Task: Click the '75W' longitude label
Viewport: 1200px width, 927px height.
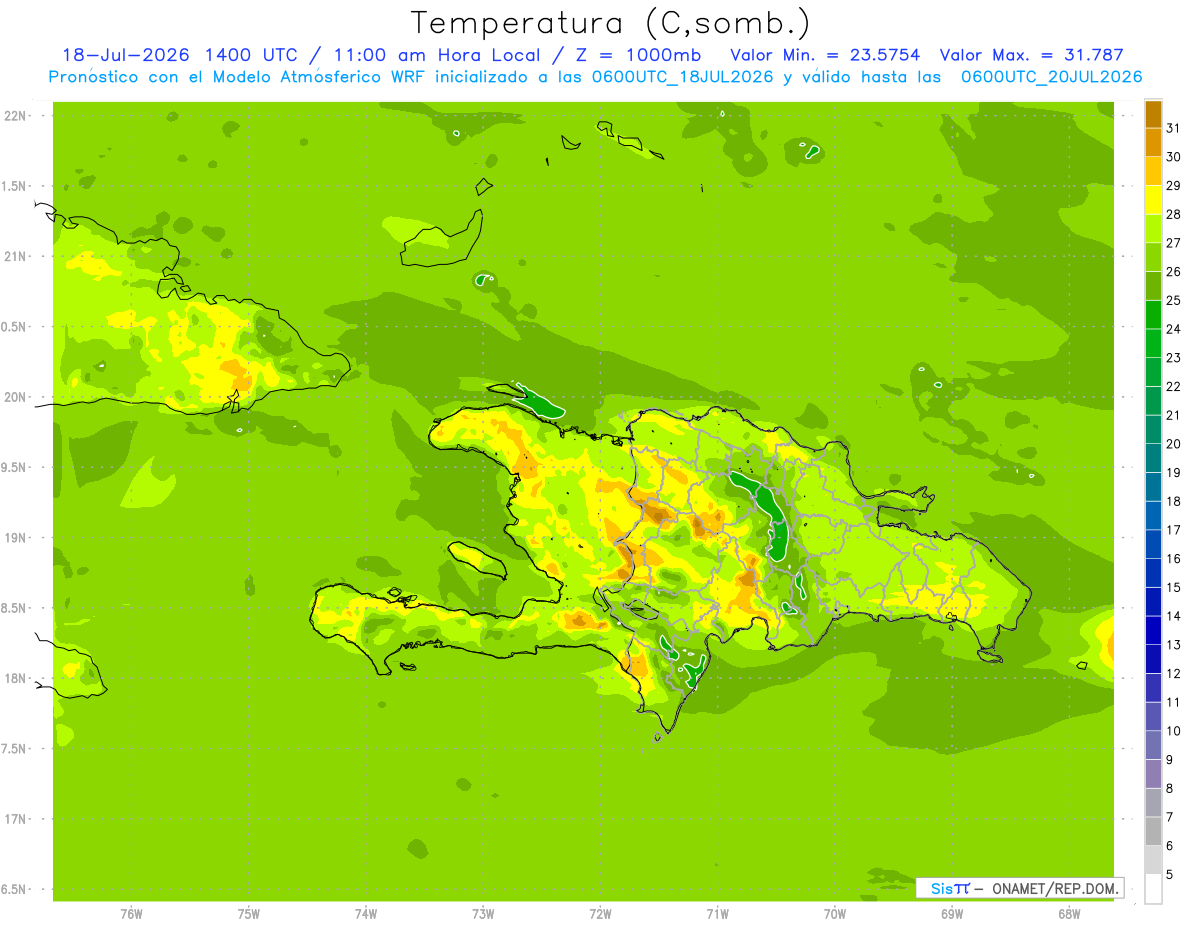Action: point(248,913)
